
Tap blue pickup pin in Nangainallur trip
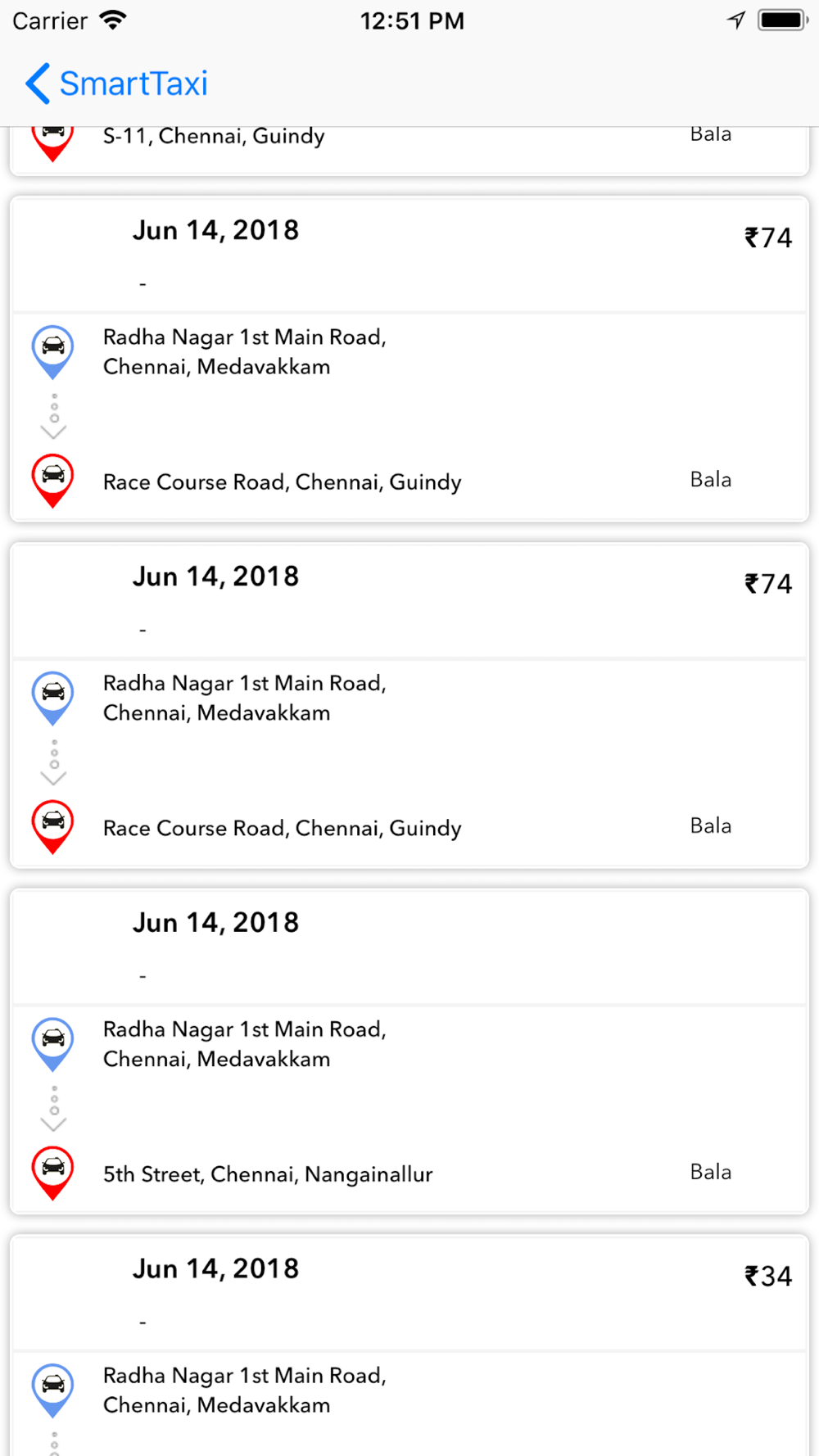pos(53,1045)
